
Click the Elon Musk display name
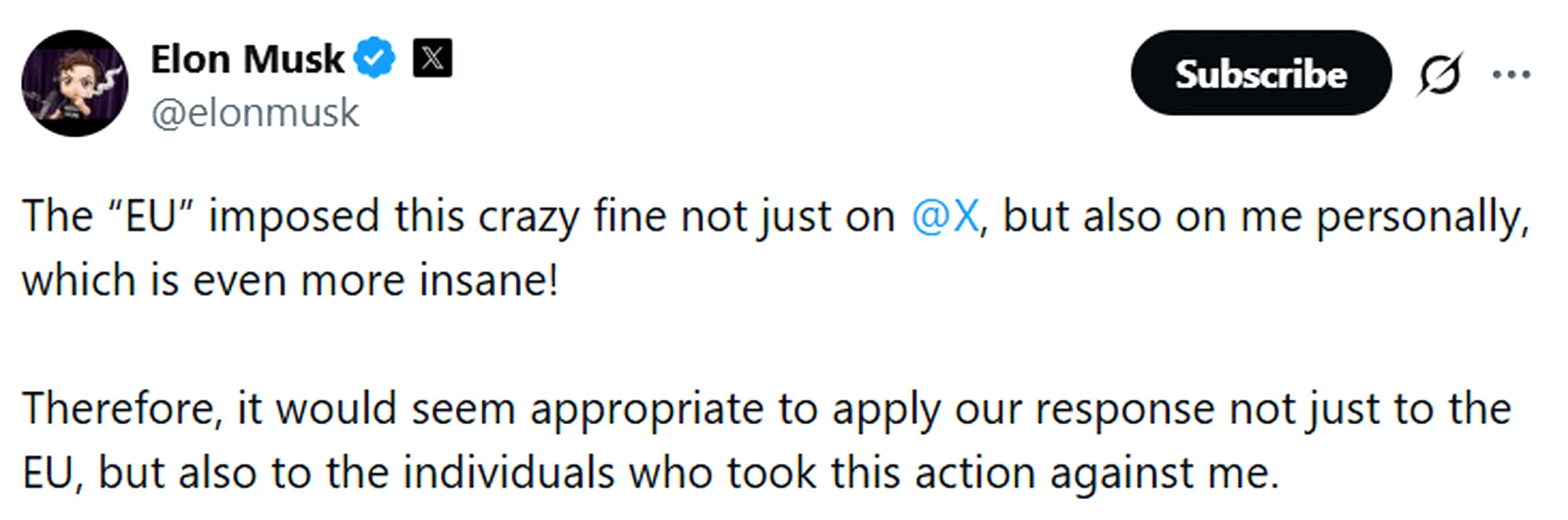tap(248, 59)
